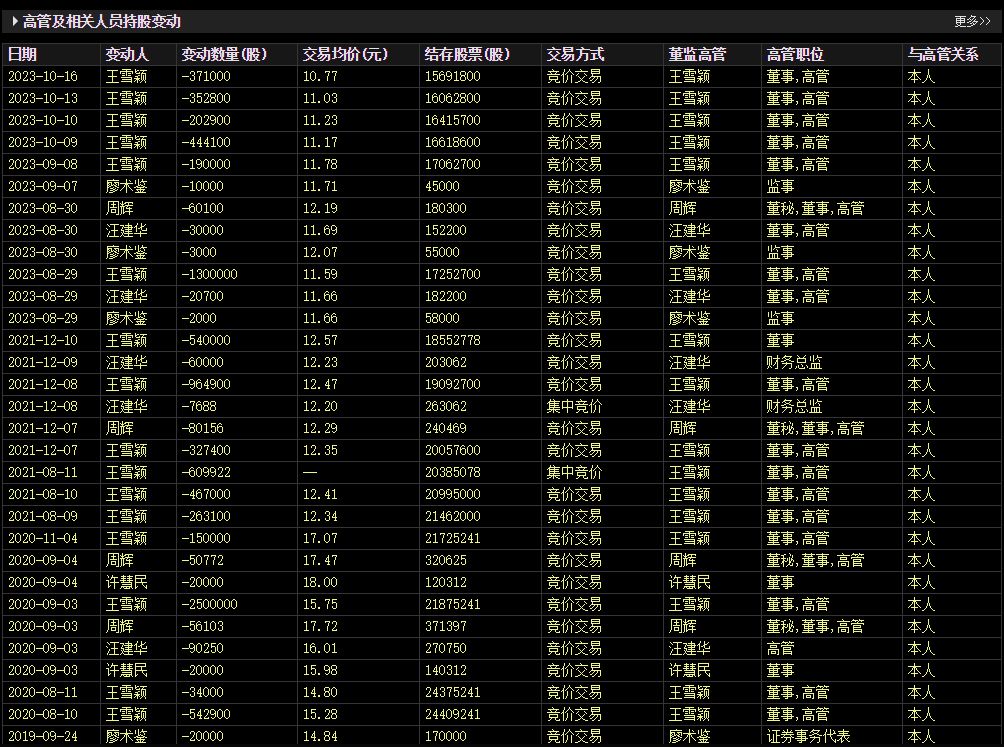Open the 更多>> link

coord(972,22)
